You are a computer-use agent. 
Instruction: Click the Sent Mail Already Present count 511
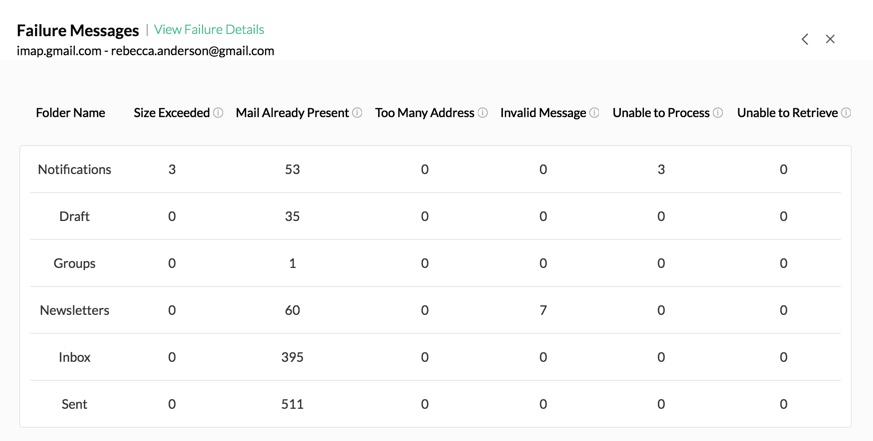[292, 405]
